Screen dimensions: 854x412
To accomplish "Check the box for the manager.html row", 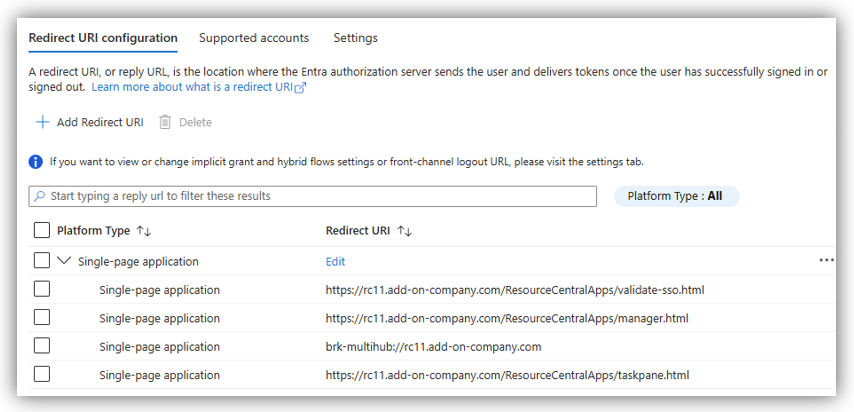I will click(41, 318).
